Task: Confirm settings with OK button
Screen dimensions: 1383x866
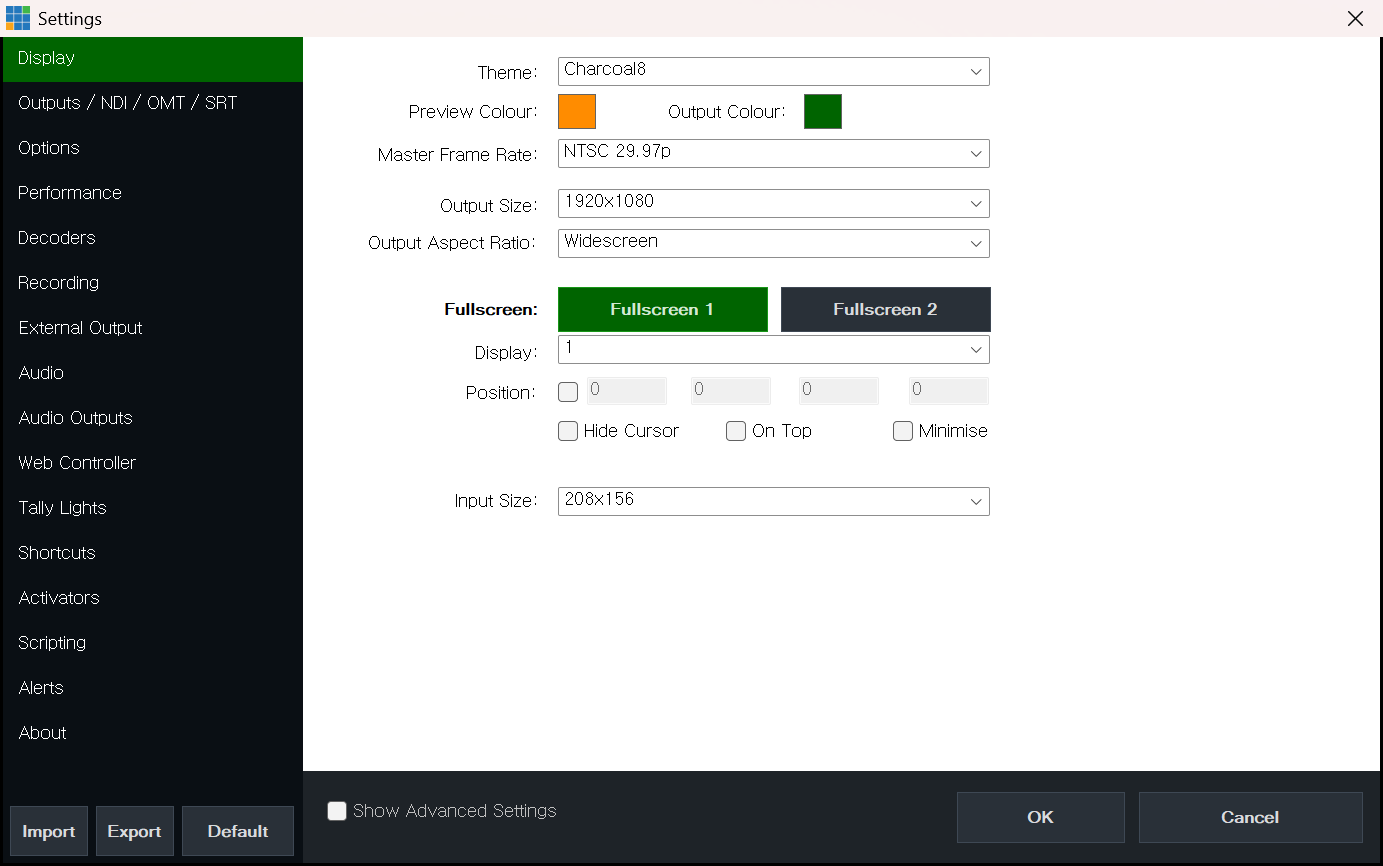Action: pos(1041,817)
